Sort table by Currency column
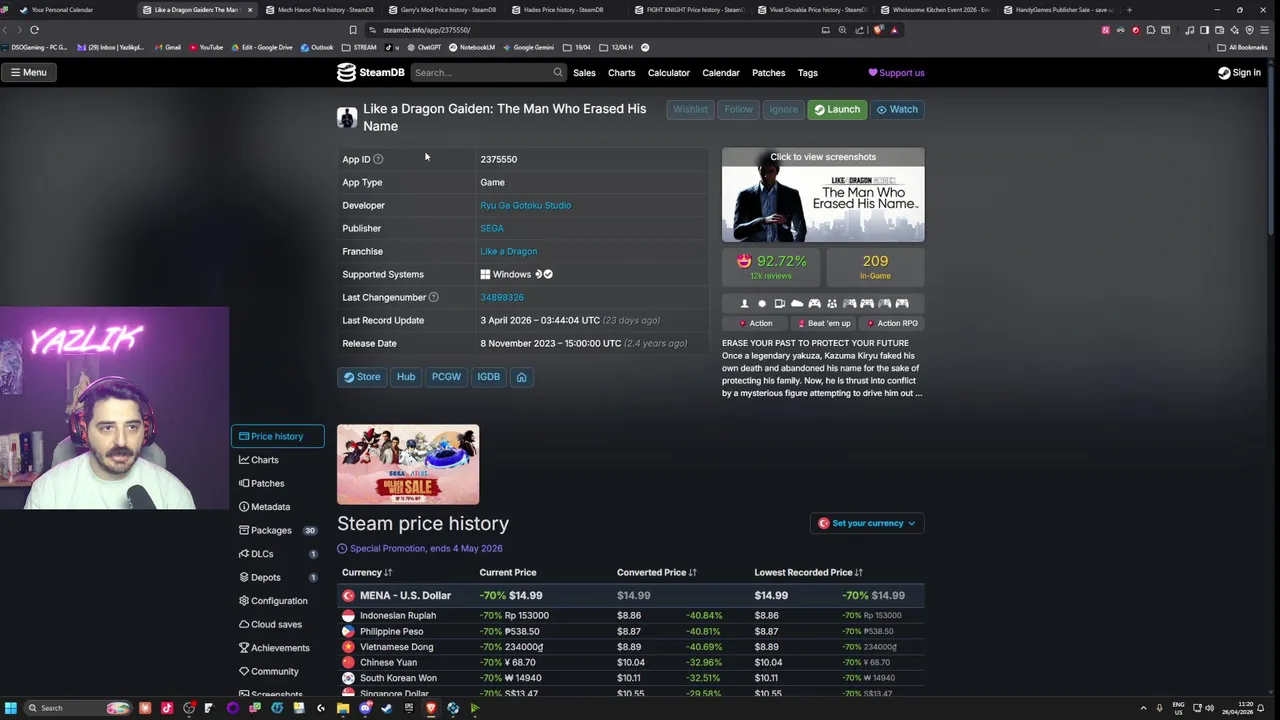The image size is (1280, 720). pos(367,572)
